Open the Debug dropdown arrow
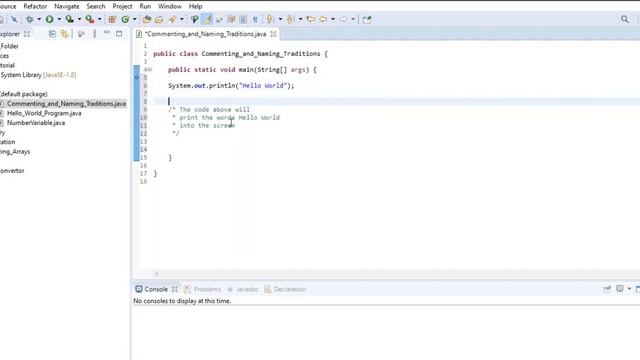The width and height of the screenshot is (640, 360). coord(39,19)
